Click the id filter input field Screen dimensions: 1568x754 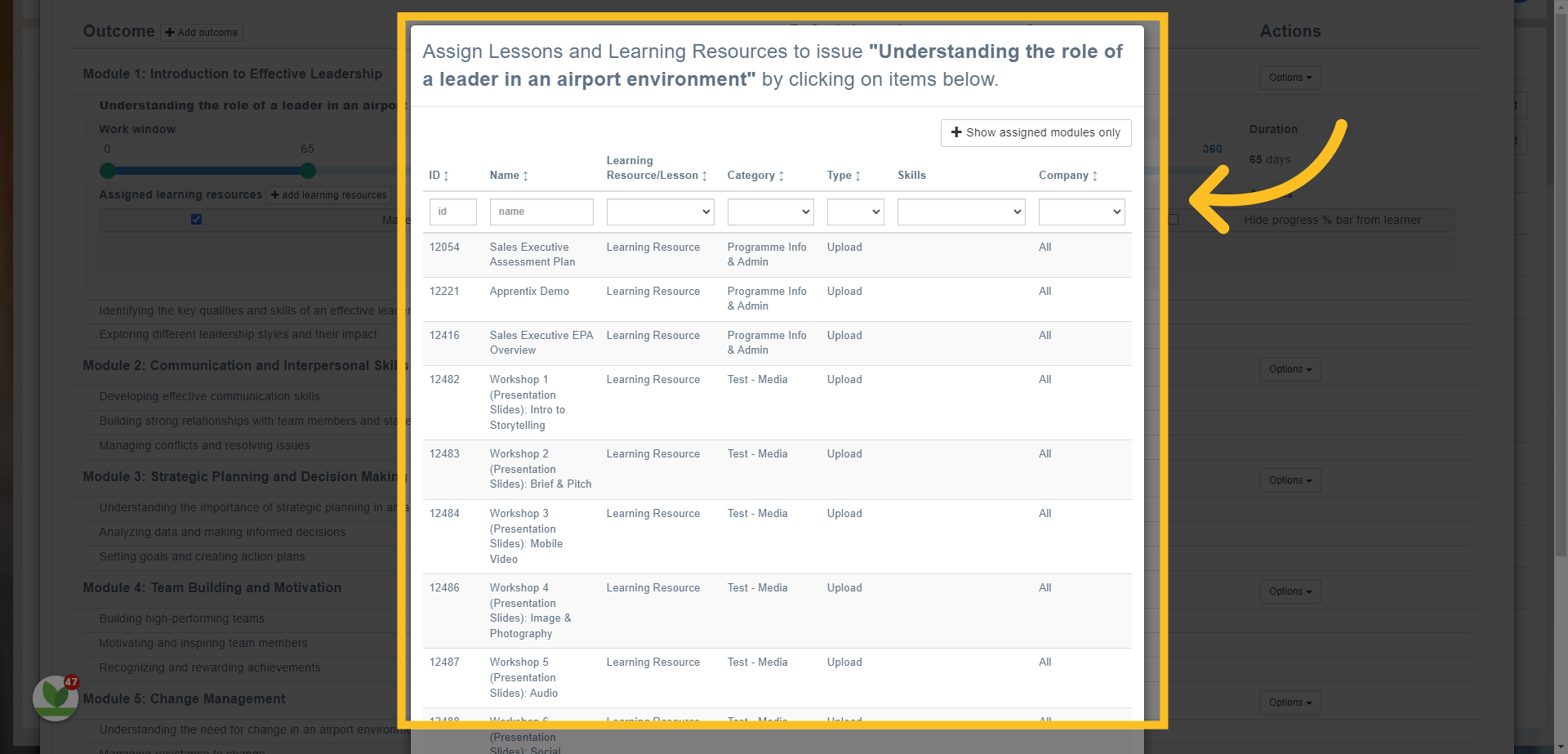point(453,212)
